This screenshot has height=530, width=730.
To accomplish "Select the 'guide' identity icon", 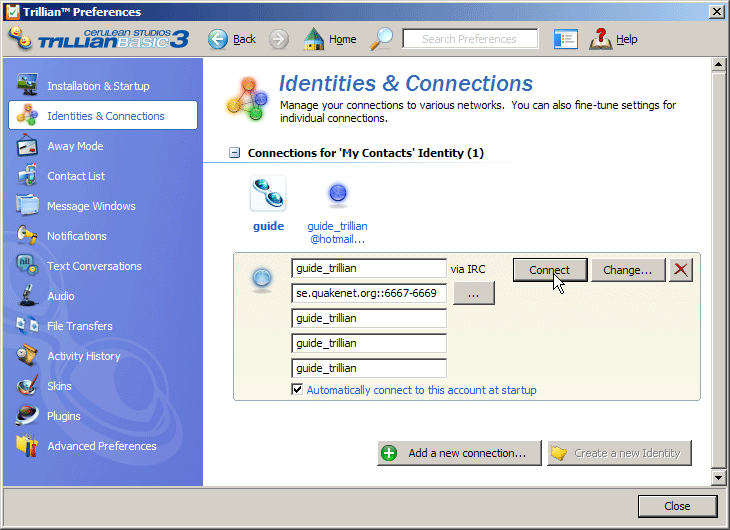I will (268, 193).
